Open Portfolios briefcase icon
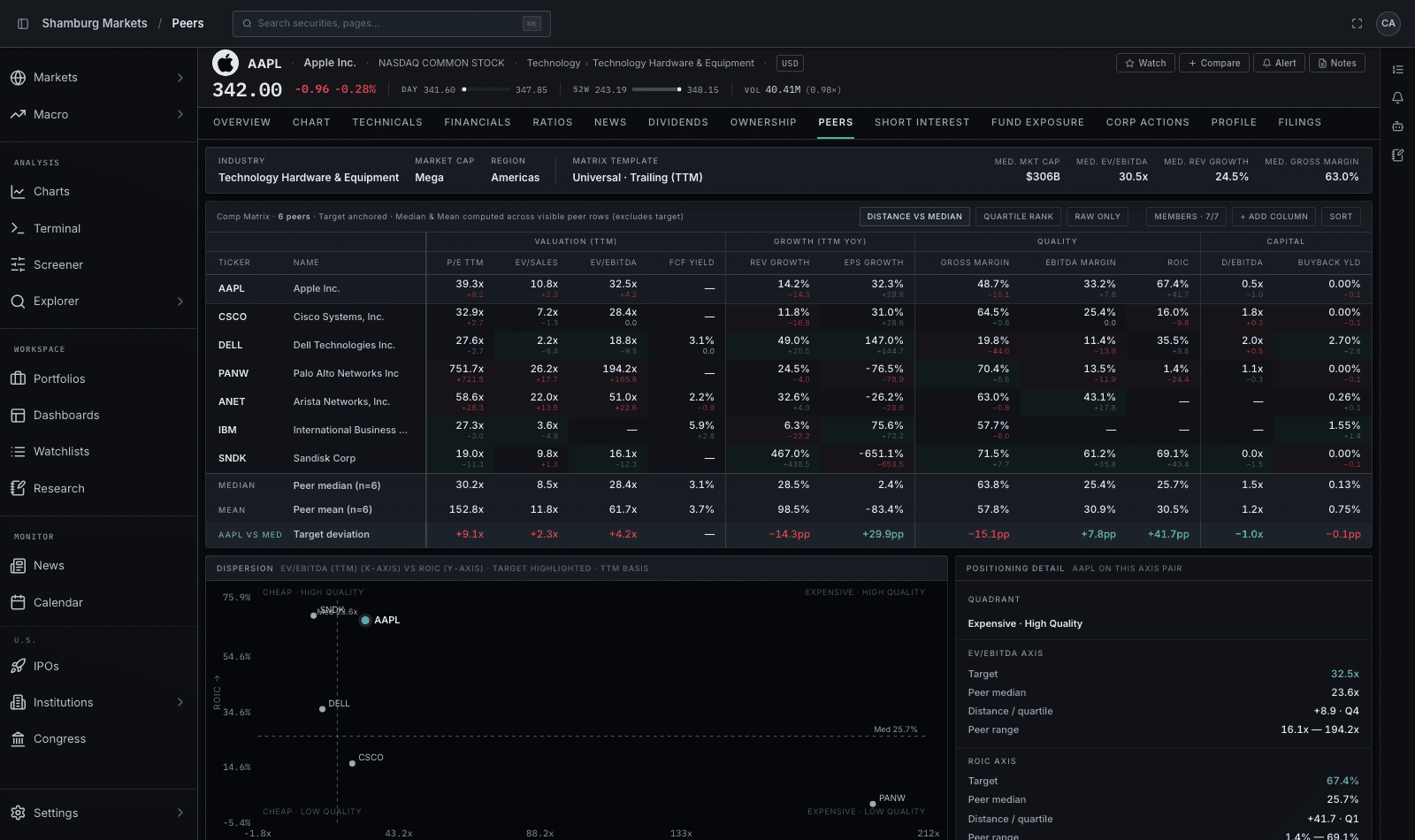The image size is (1415, 840). 18,378
